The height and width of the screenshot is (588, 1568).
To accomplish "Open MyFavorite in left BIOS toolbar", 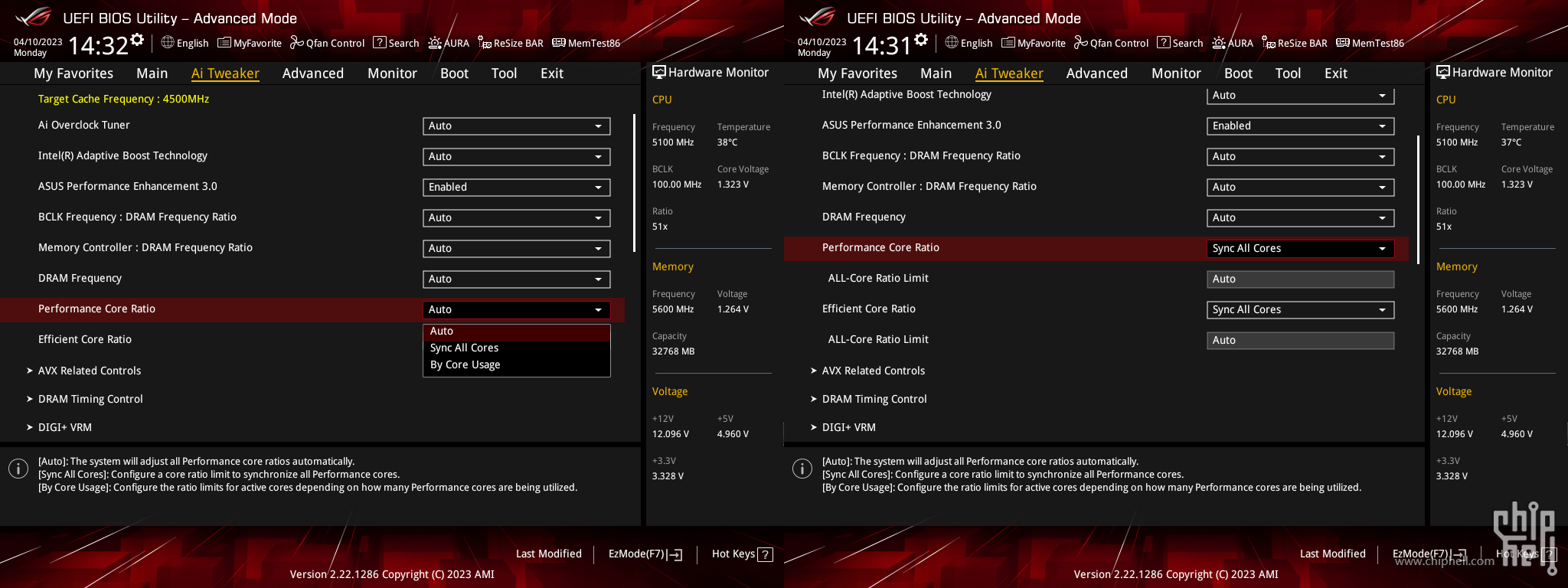I will 250,43.
